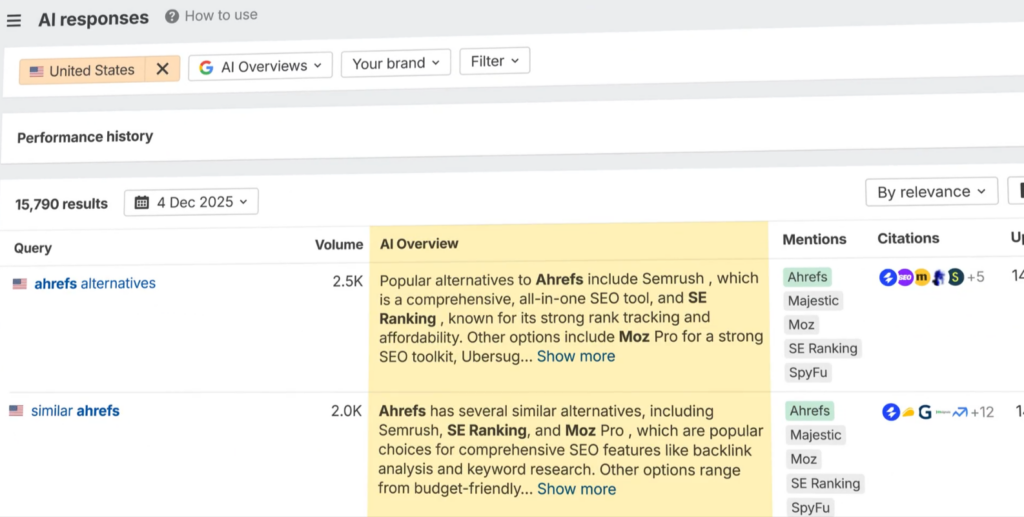
Task: Click US flag beside ahrefs alternatives query
Action: [20, 284]
